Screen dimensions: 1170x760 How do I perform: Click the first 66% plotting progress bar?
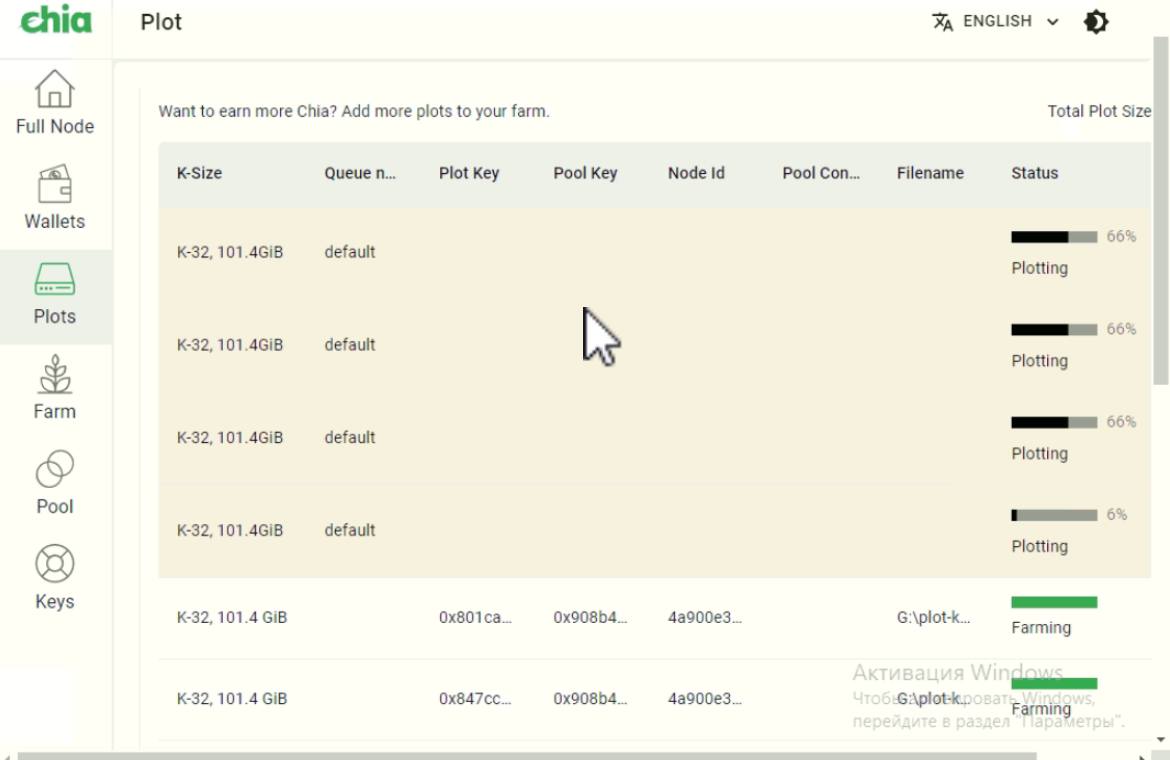click(1054, 237)
